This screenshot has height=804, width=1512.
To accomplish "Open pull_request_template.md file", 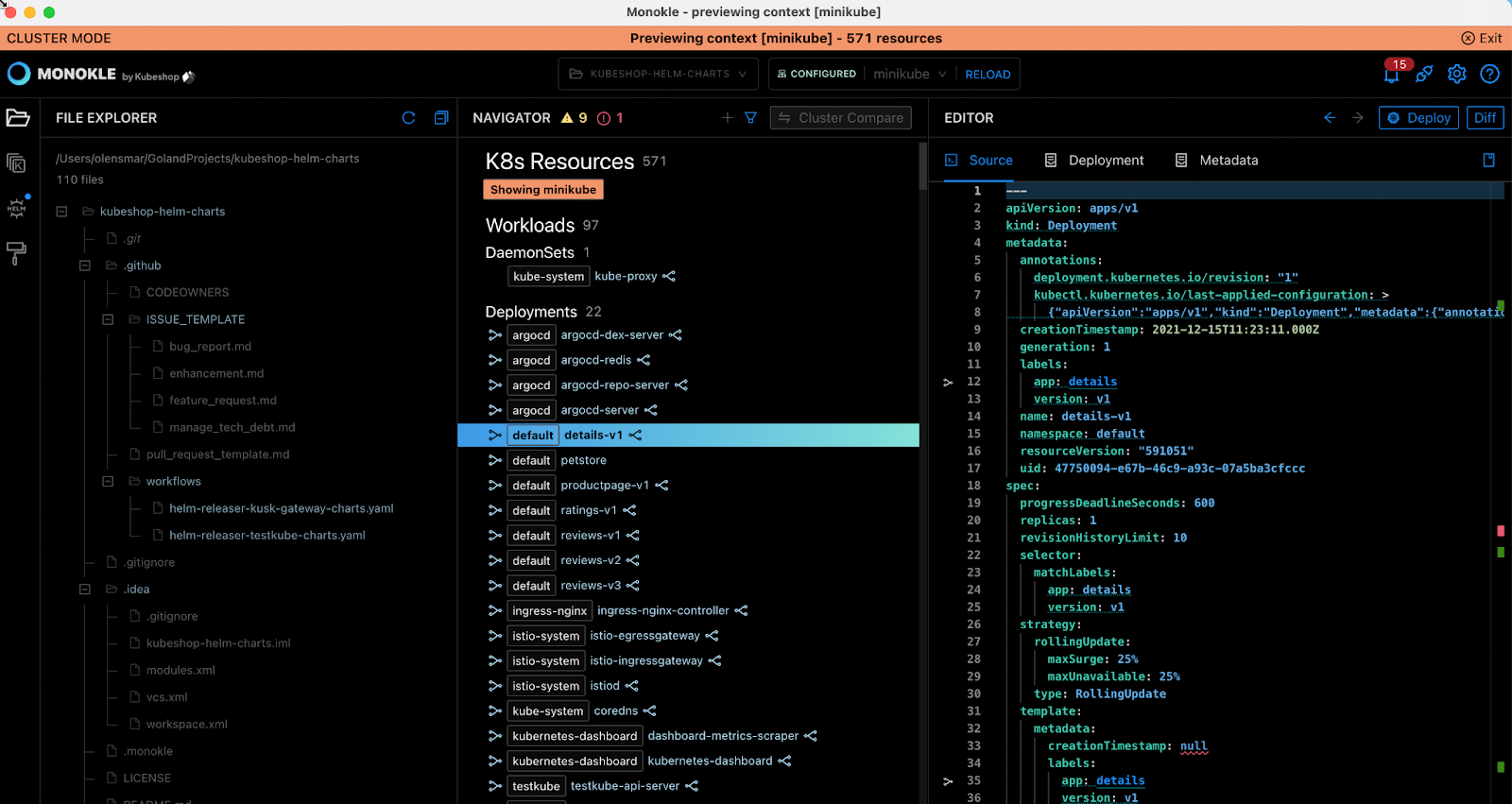I will (217, 454).
